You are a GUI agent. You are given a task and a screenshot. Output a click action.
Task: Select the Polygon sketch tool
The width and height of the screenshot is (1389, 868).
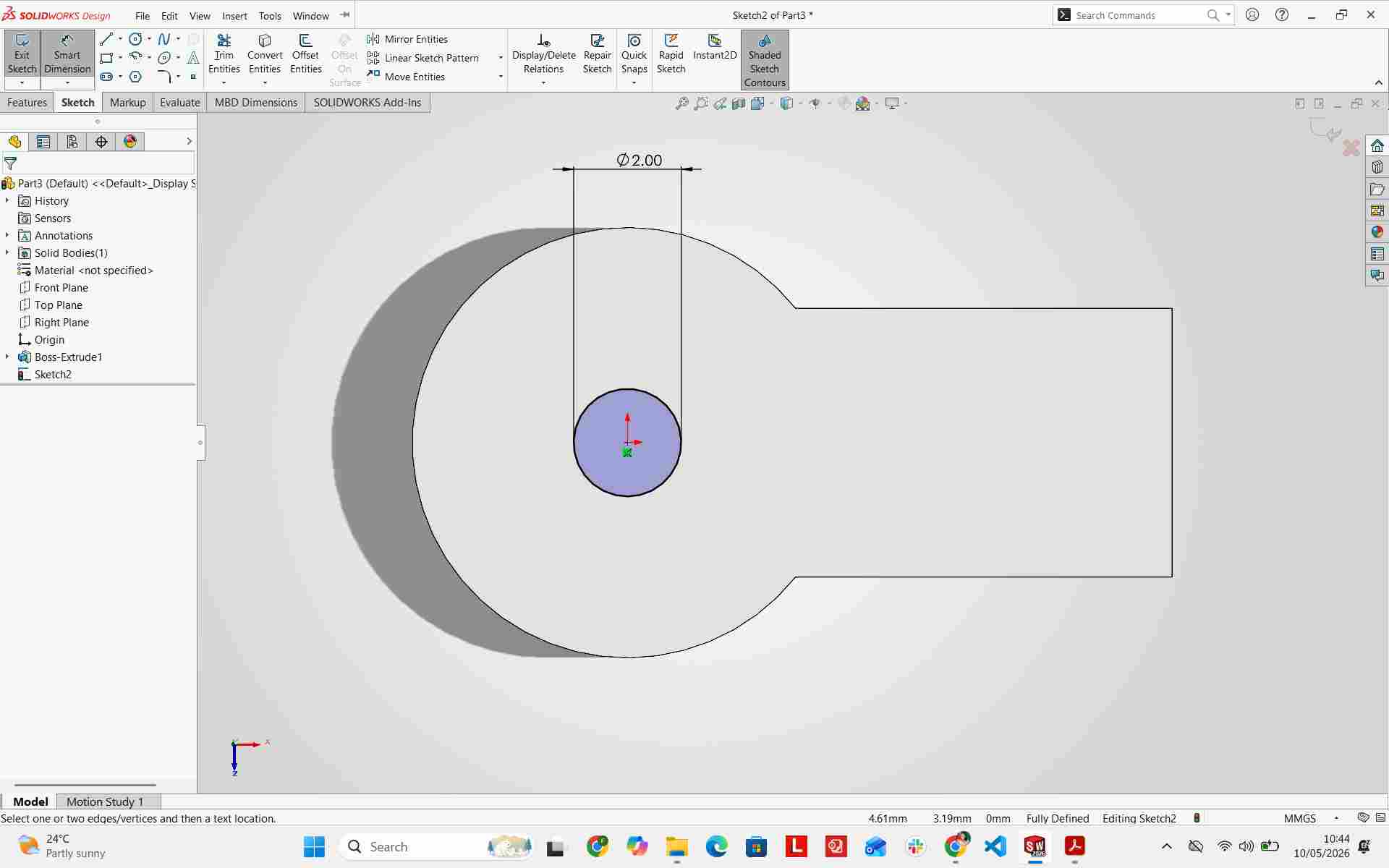(135, 77)
